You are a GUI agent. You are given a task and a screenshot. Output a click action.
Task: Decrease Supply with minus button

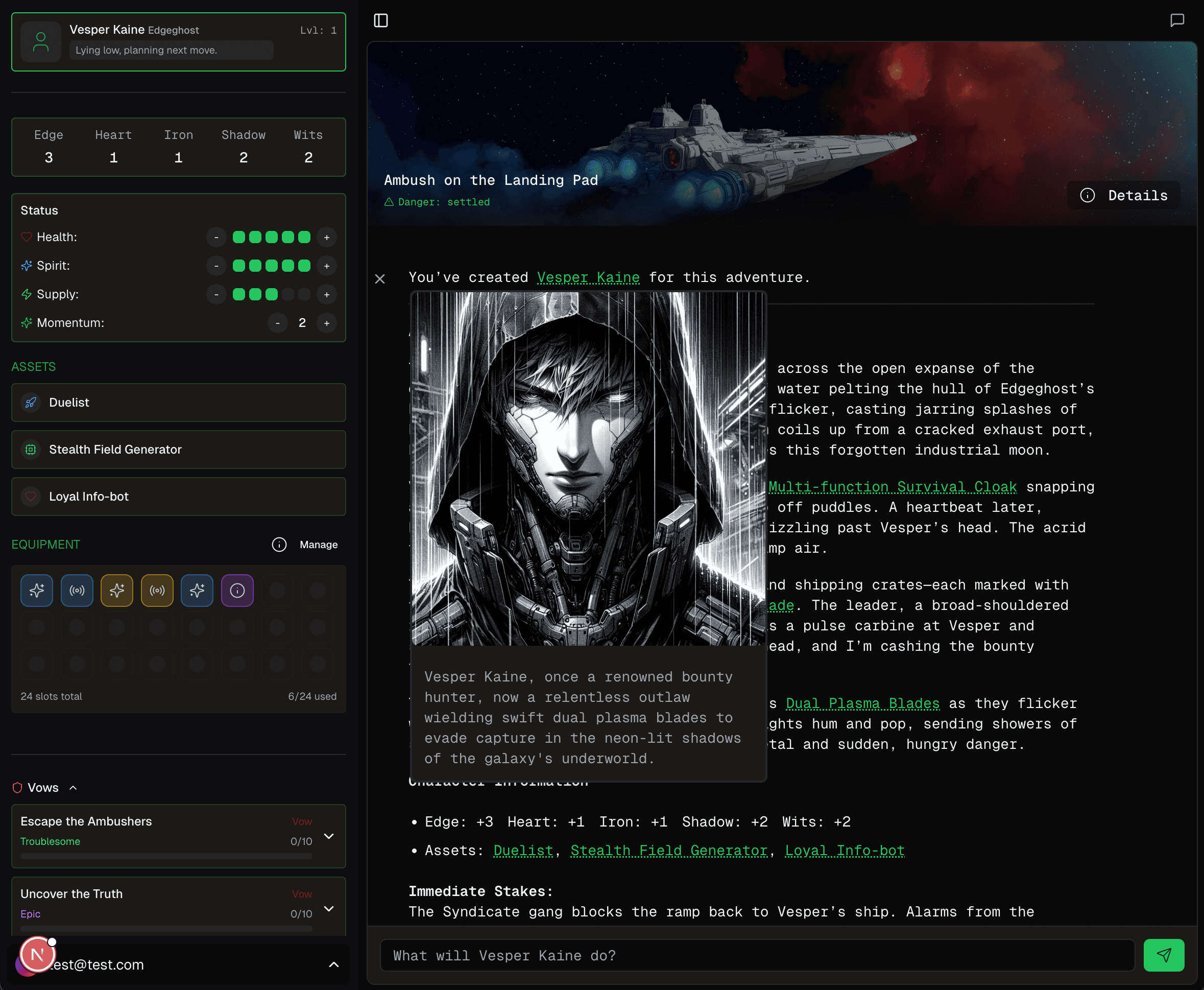(x=216, y=294)
